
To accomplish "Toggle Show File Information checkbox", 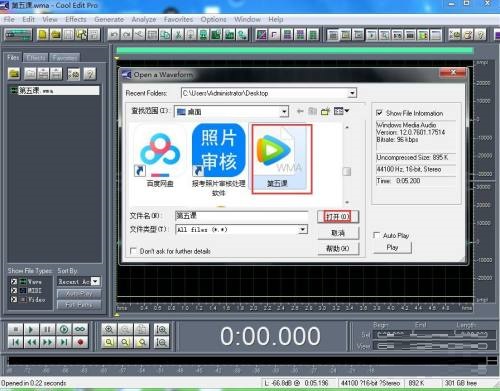I will pyautogui.click(x=379, y=113).
